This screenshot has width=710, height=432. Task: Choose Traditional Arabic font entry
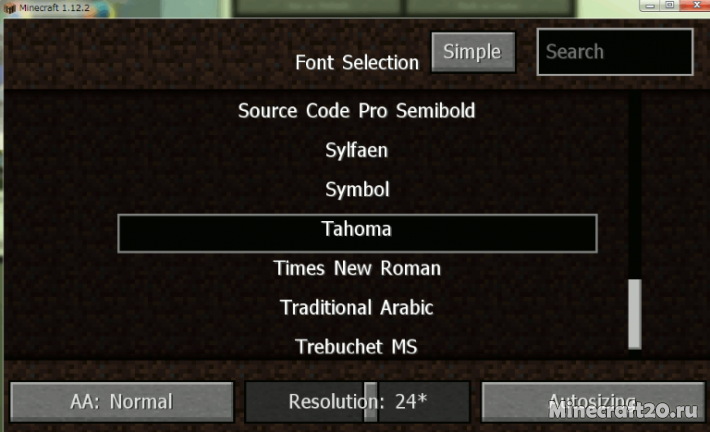click(357, 308)
